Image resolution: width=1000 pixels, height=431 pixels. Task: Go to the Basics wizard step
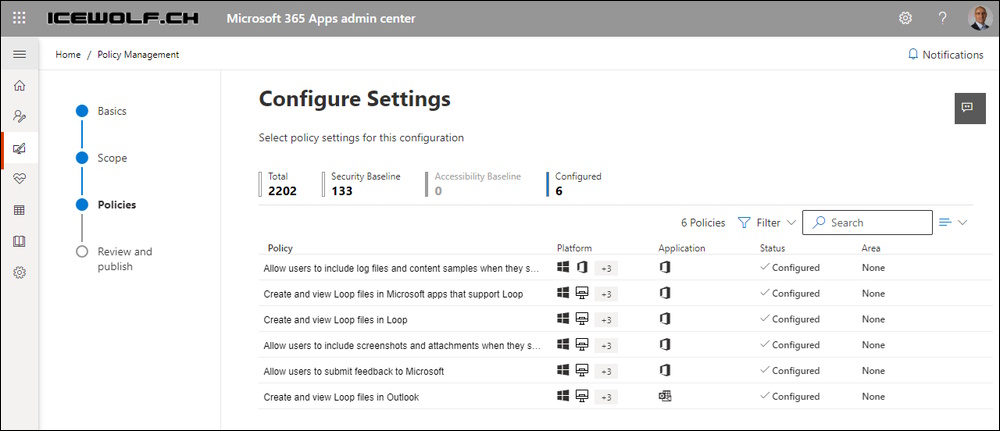pyautogui.click(x=101, y=111)
